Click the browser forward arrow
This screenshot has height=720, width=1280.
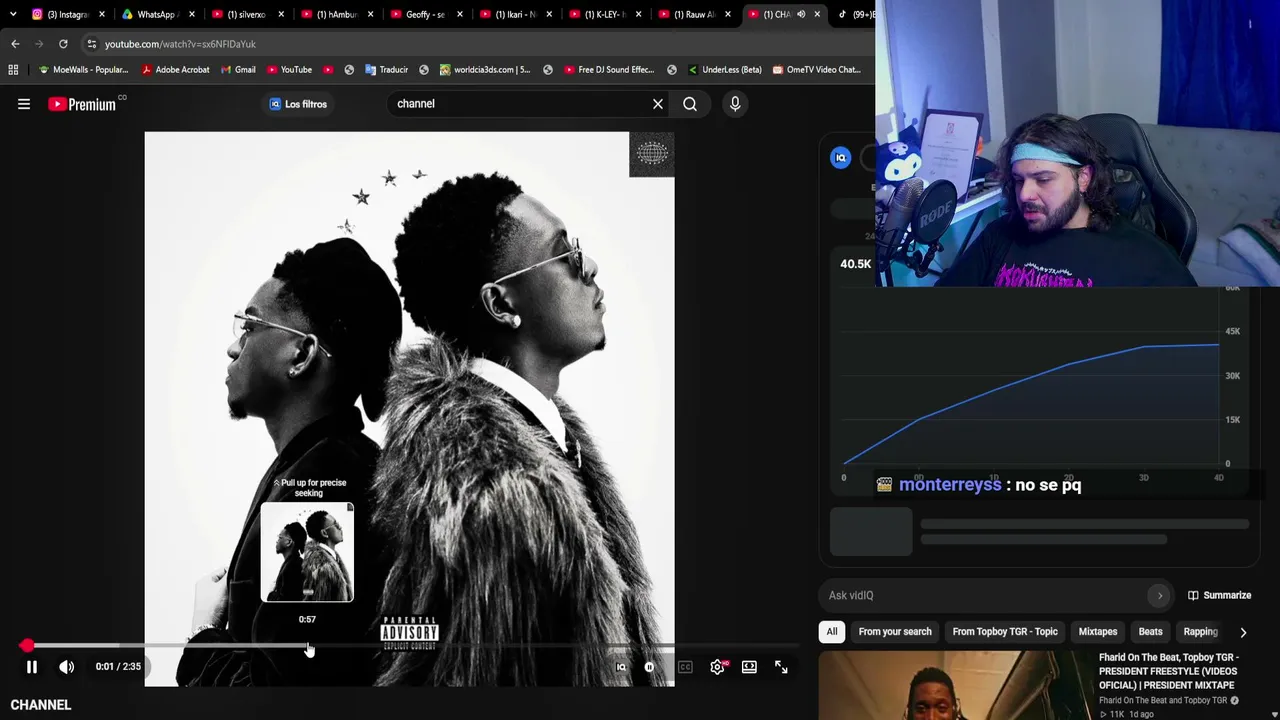(x=39, y=44)
